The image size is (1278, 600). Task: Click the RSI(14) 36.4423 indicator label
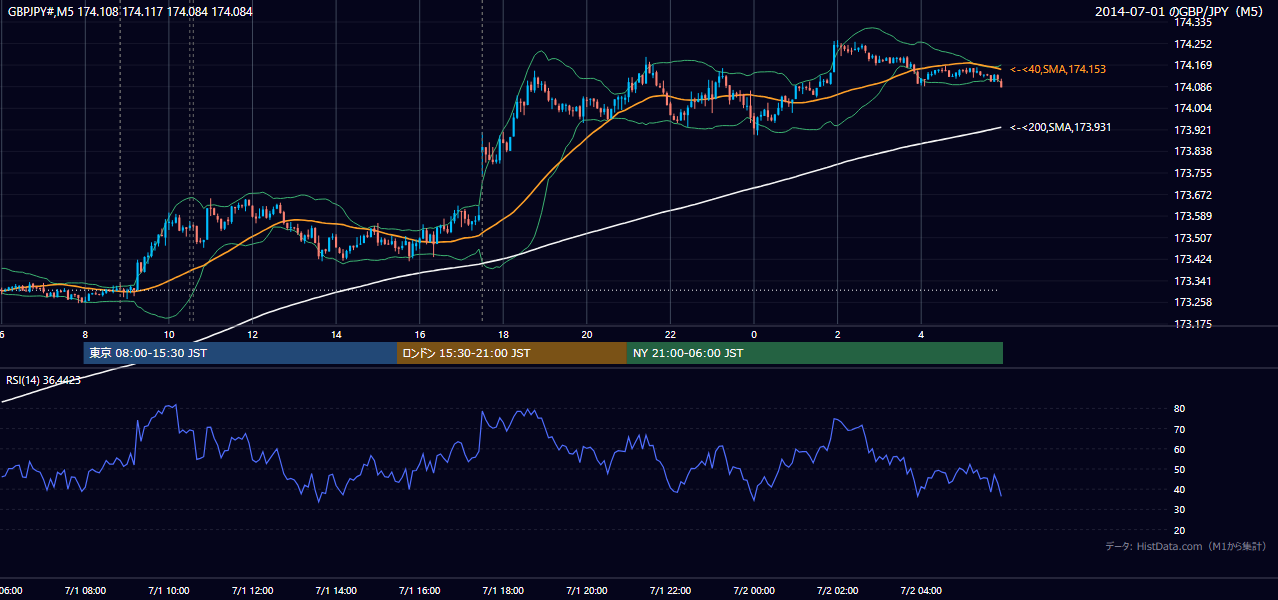pos(43,380)
